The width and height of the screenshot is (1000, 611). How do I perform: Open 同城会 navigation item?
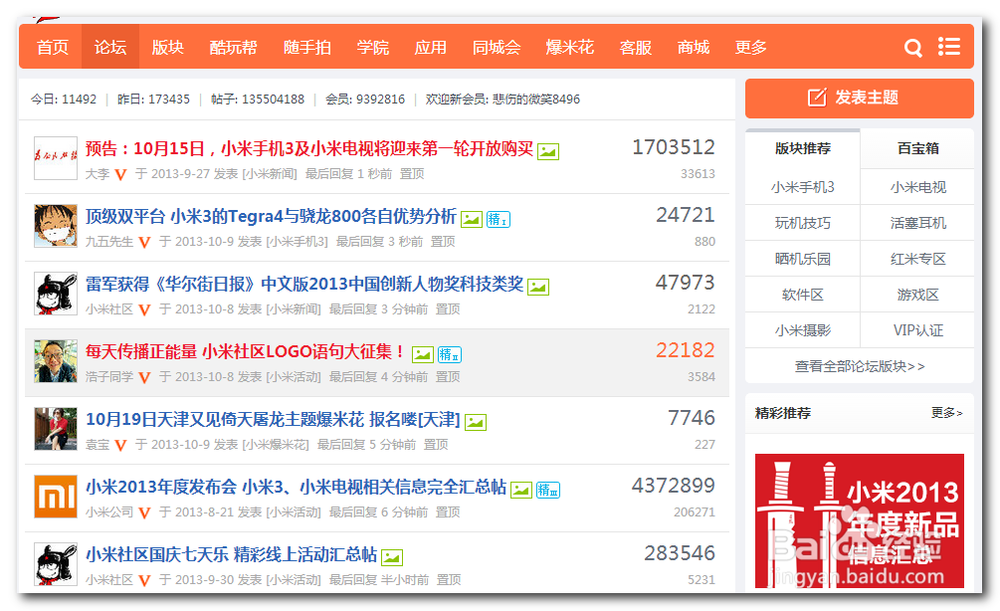coord(496,47)
